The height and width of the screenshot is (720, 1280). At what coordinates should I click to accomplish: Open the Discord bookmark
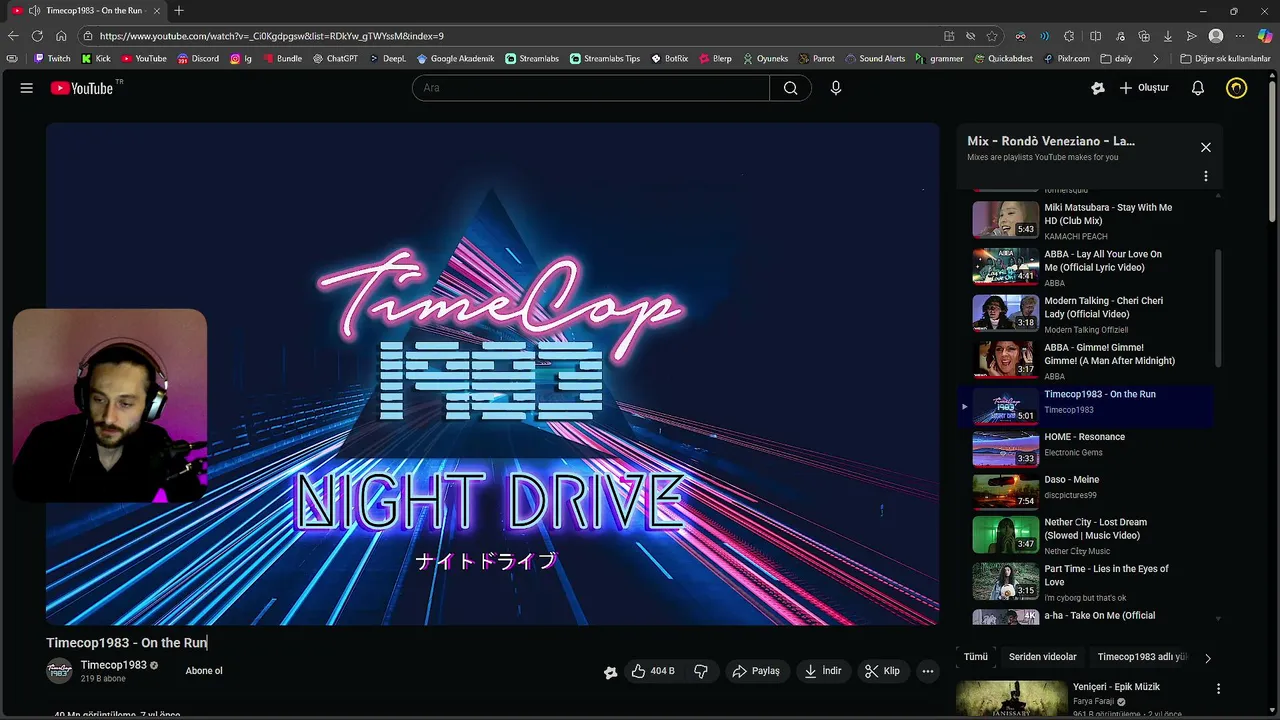click(198, 58)
